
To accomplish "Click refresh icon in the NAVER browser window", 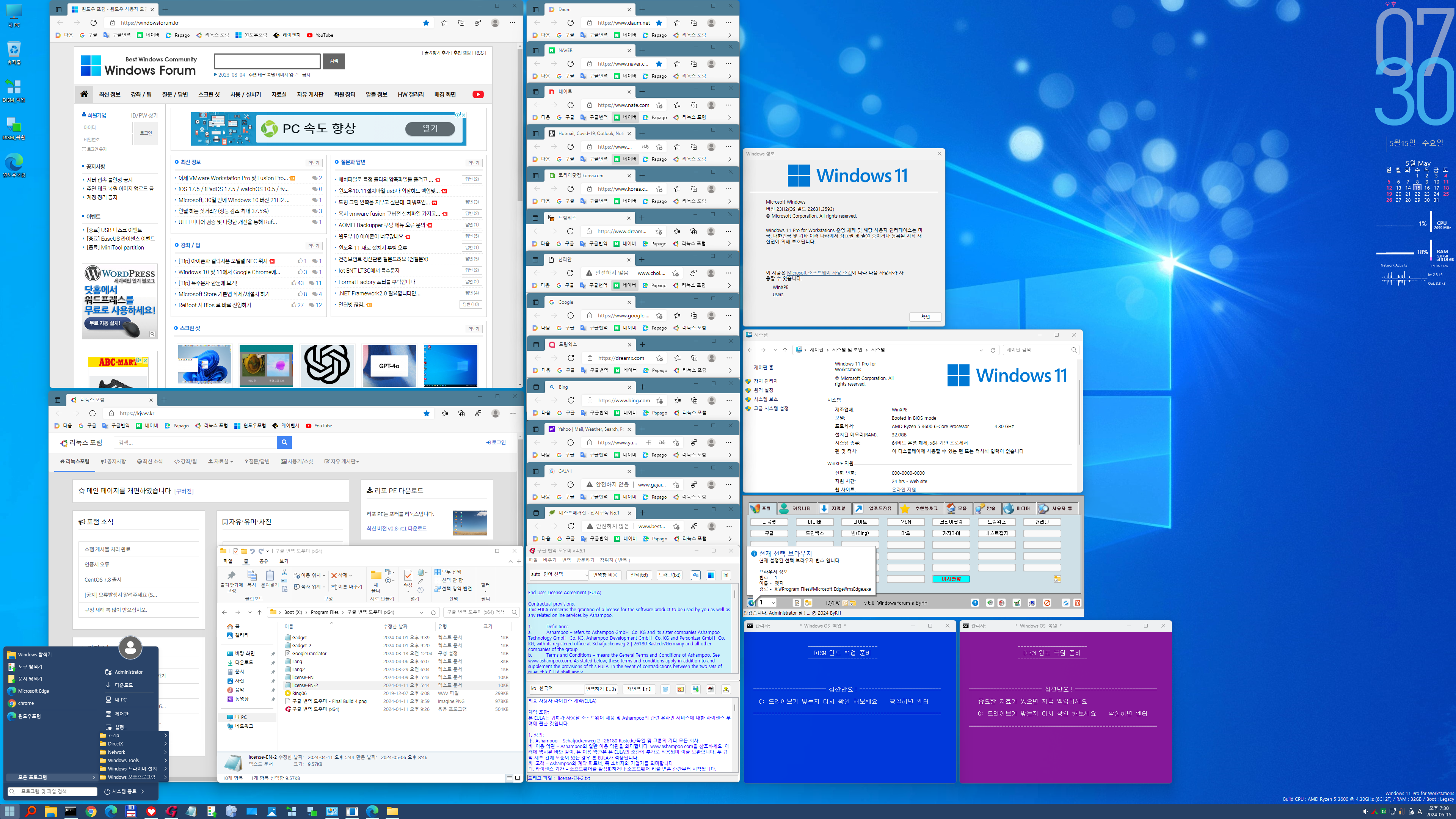I will [570, 64].
